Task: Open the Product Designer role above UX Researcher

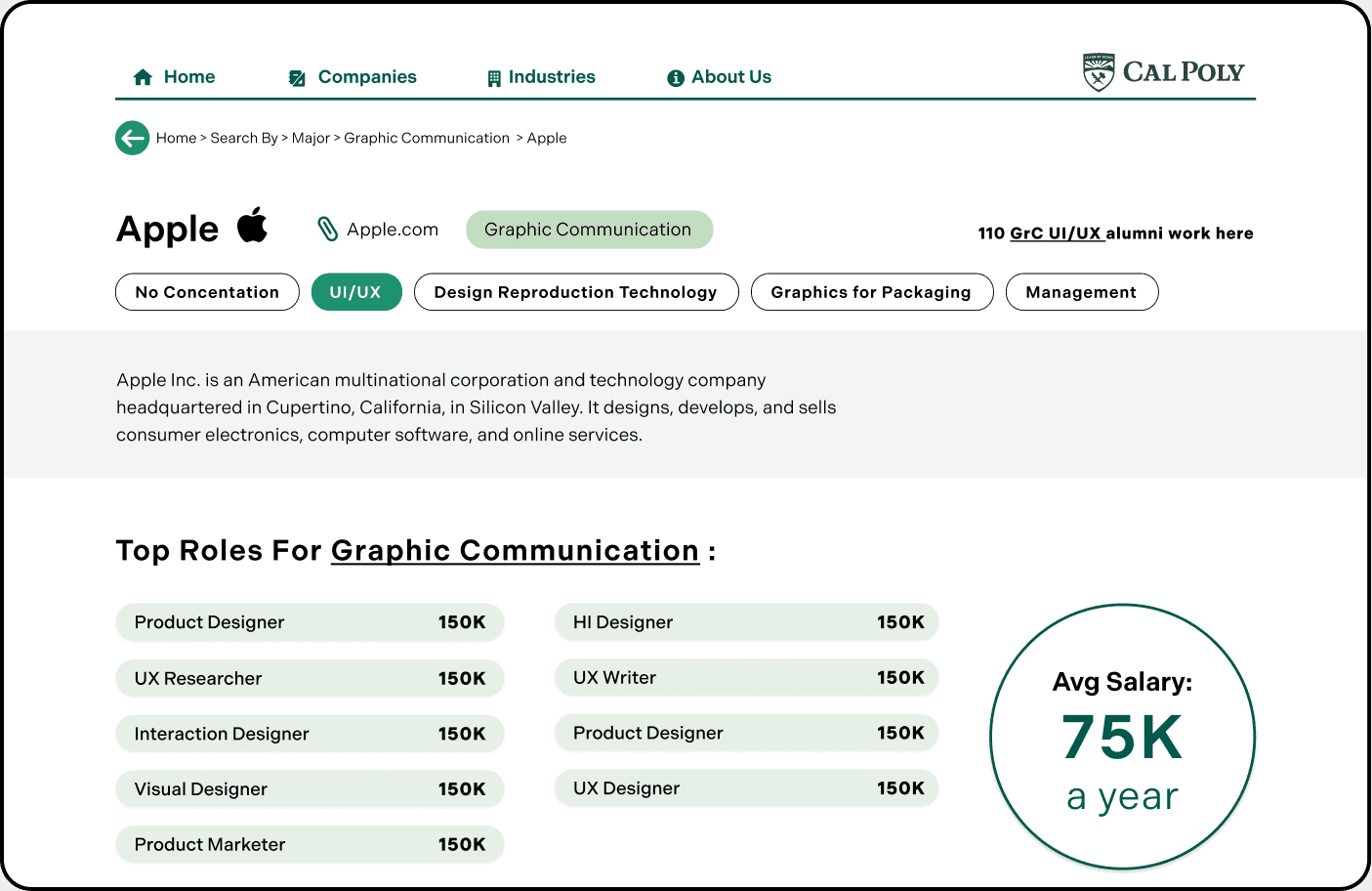Action: click(310, 622)
